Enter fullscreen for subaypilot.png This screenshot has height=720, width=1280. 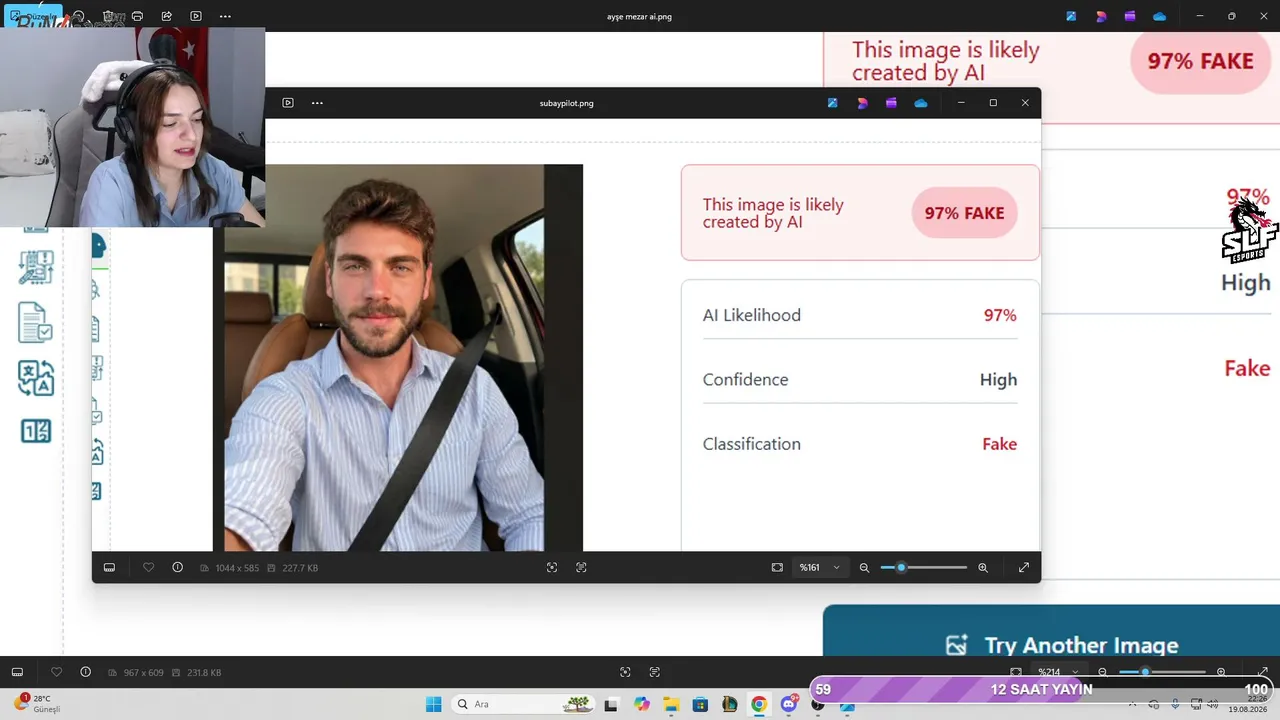coord(1024,568)
